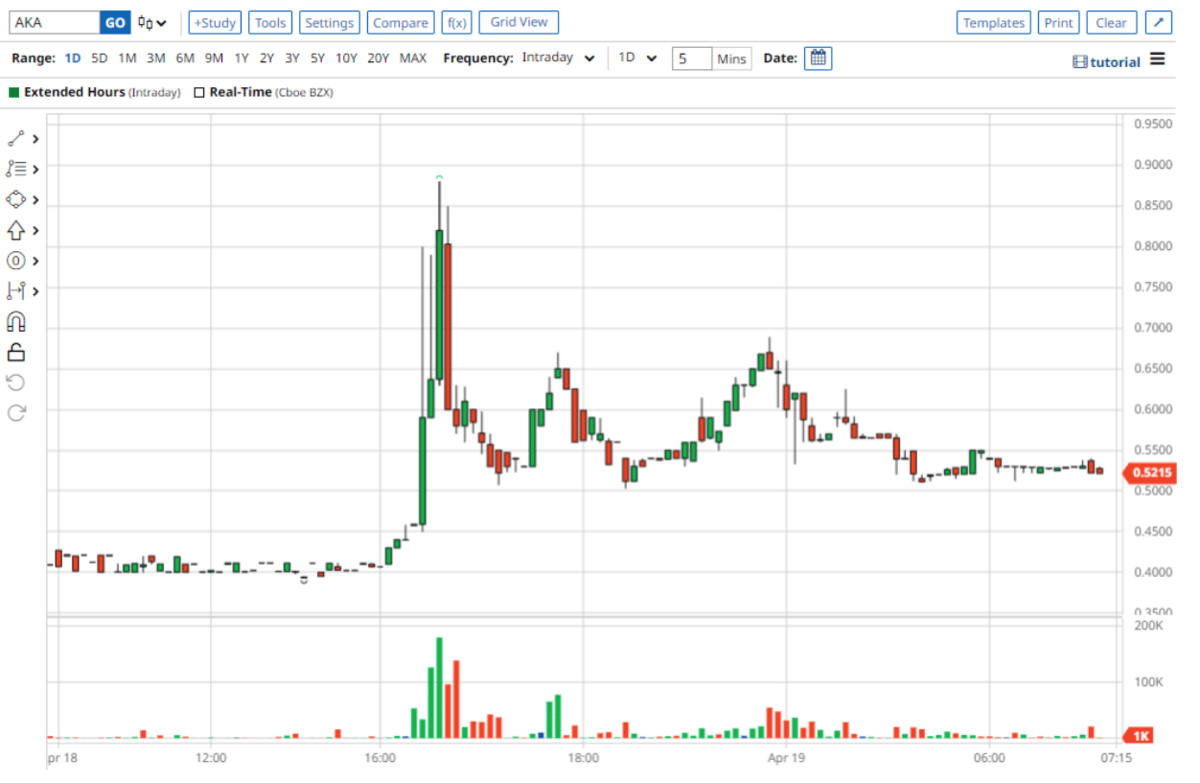The image size is (1200, 783).
Task: Select the 3M range
Action: 156,58
